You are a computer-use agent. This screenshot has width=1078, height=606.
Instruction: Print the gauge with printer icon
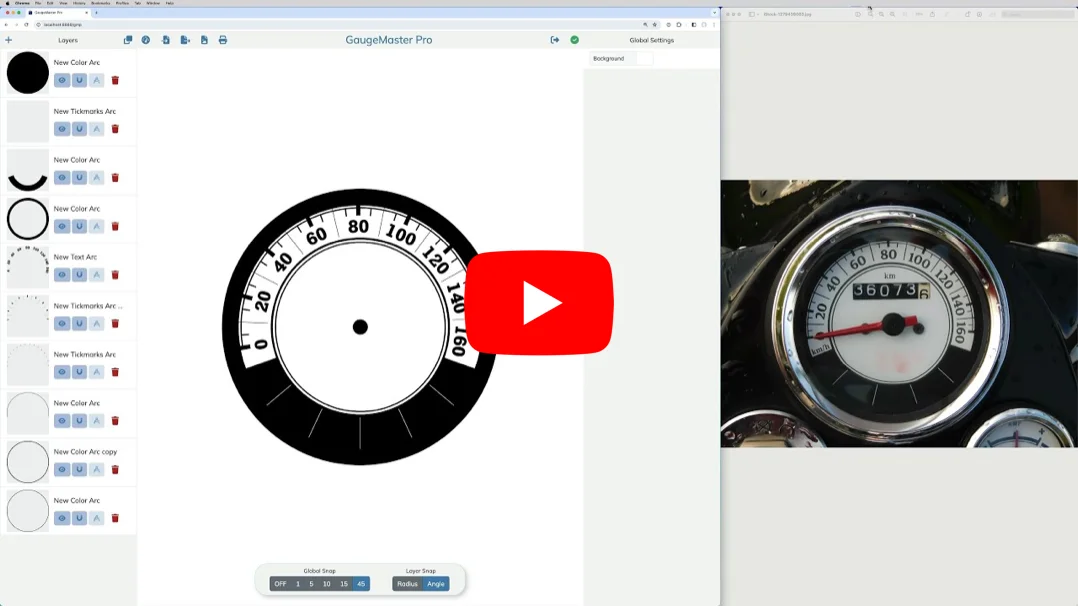point(223,40)
